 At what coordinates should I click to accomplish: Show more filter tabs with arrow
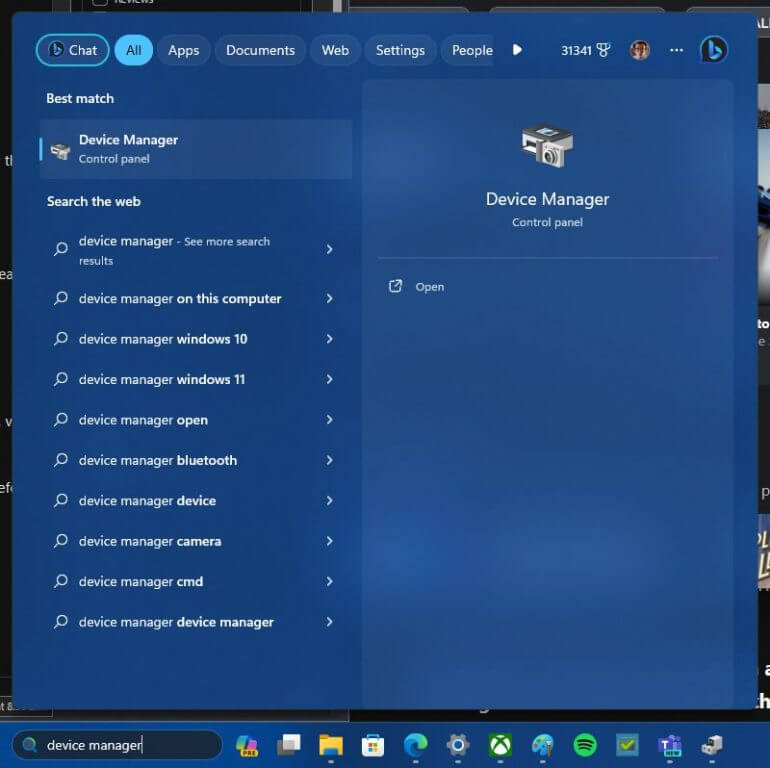[x=517, y=50]
